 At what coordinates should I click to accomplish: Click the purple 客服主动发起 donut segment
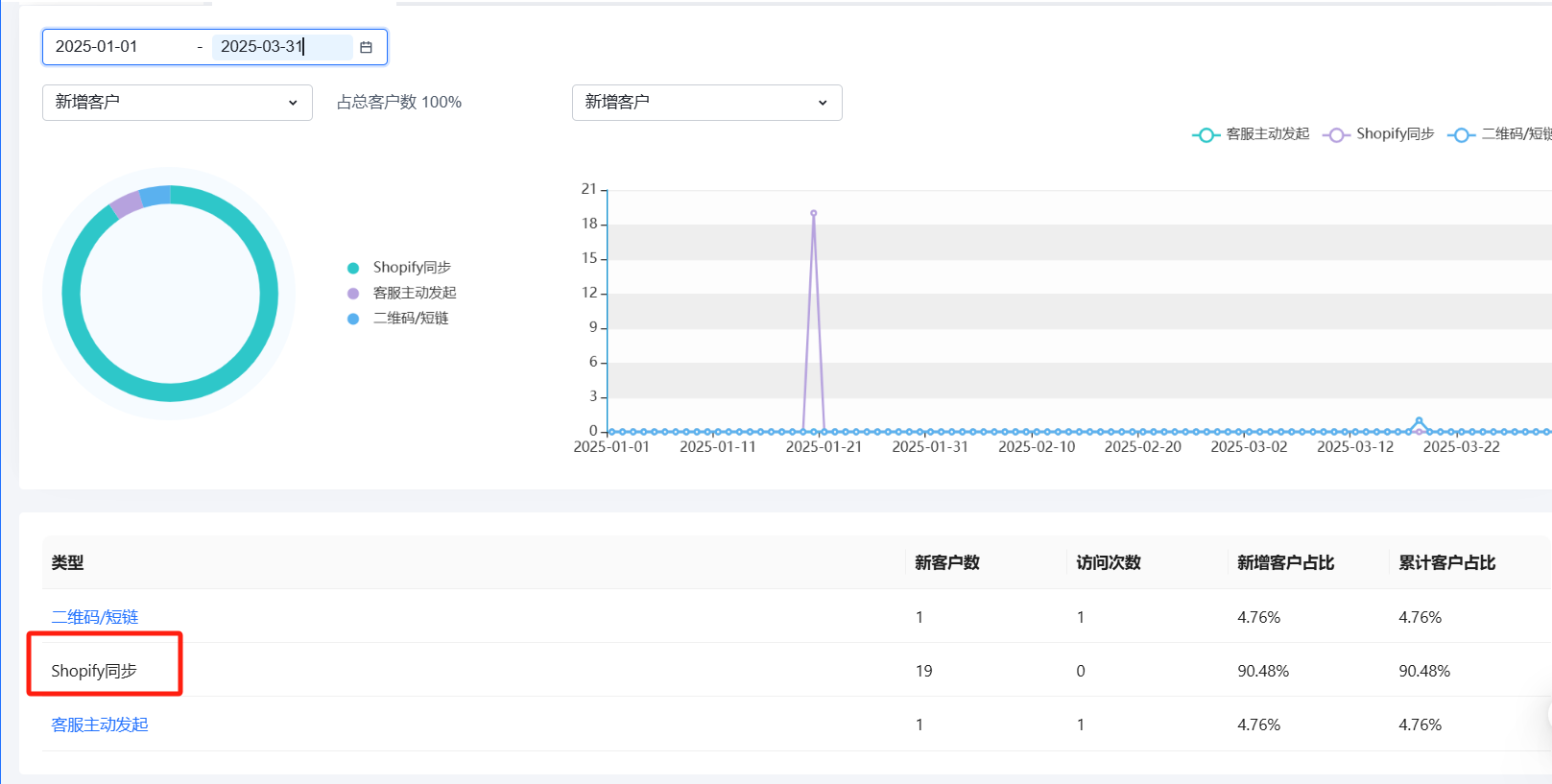pos(126,204)
